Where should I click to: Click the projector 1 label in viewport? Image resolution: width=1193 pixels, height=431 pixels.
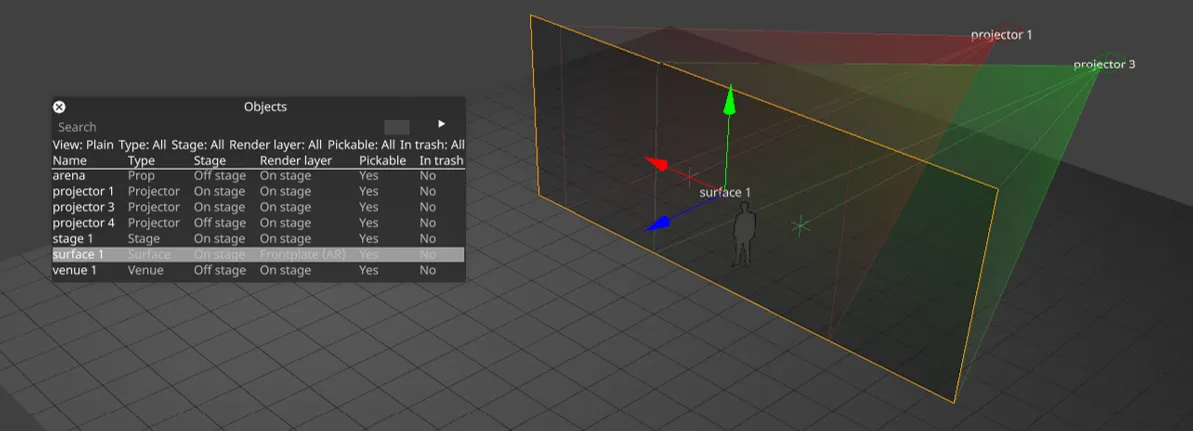[x=1001, y=35]
